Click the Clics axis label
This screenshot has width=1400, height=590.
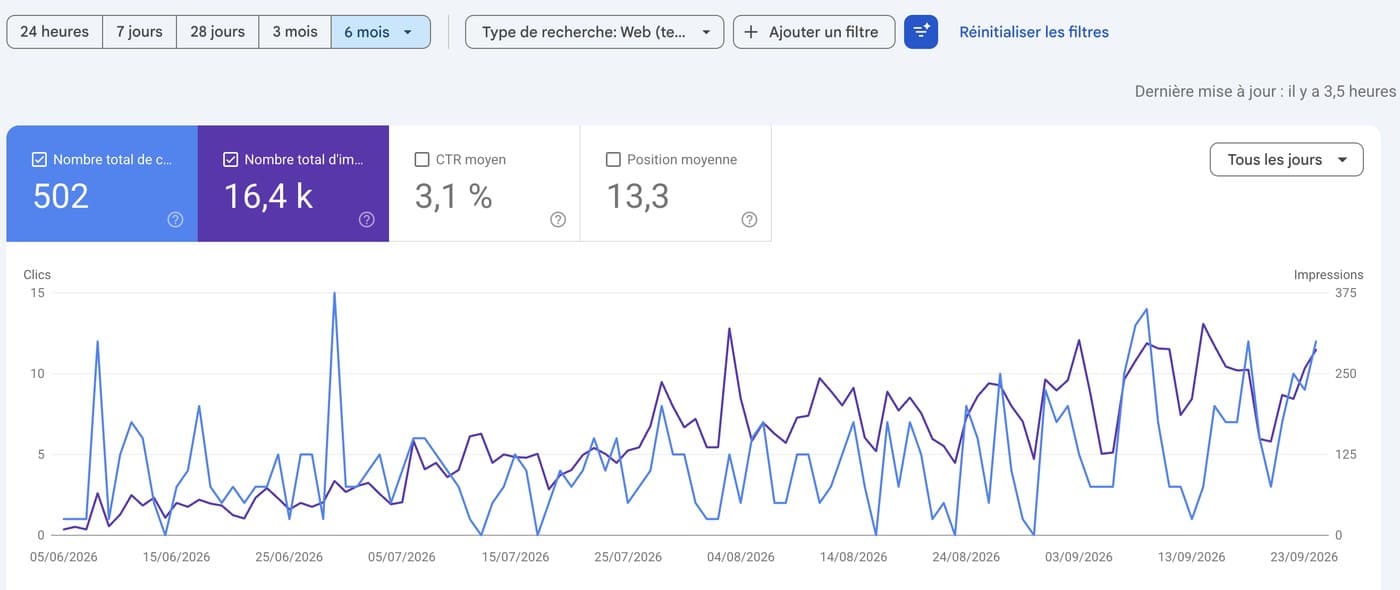tap(37, 274)
